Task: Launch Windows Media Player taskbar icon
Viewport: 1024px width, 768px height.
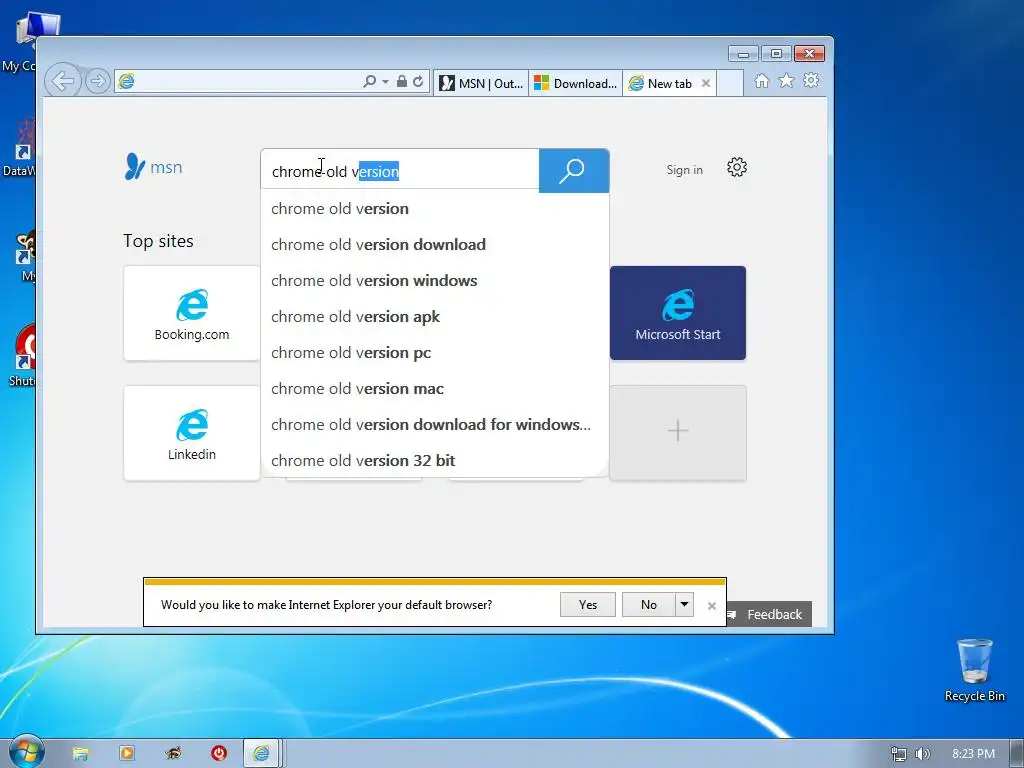Action: tap(127, 754)
